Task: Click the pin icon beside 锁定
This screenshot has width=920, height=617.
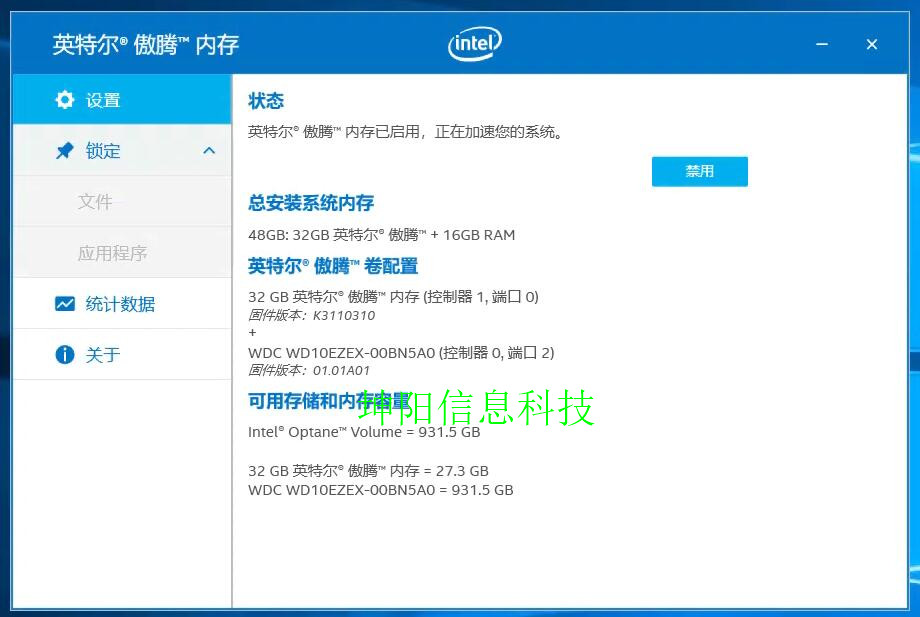Action: (65, 151)
